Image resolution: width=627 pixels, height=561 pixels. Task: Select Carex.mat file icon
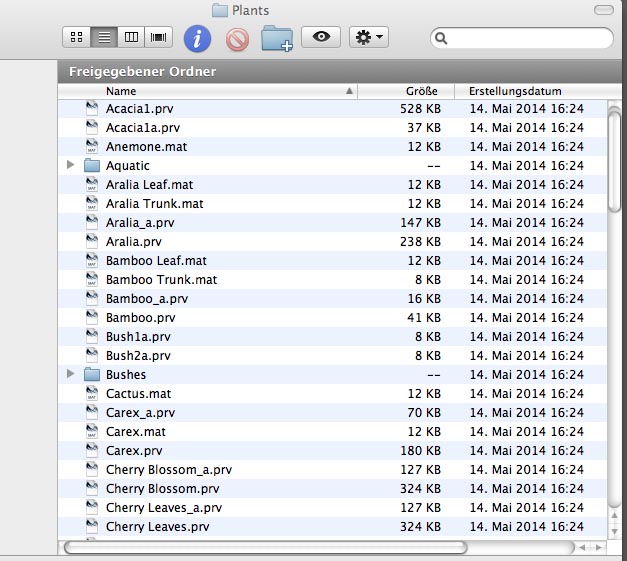click(x=92, y=431)
